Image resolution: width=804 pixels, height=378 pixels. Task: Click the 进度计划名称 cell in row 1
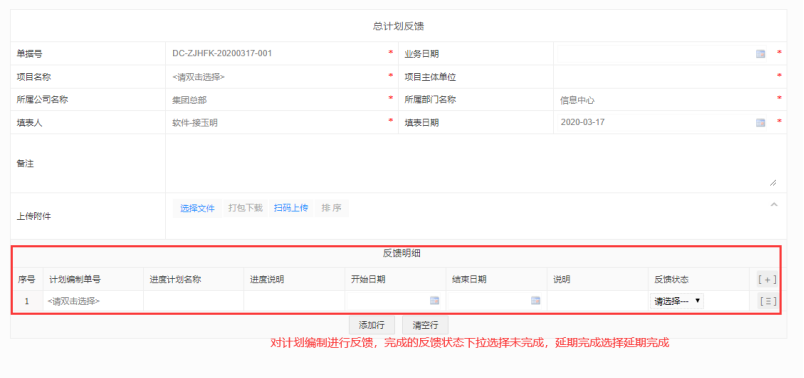click(193, 301)
